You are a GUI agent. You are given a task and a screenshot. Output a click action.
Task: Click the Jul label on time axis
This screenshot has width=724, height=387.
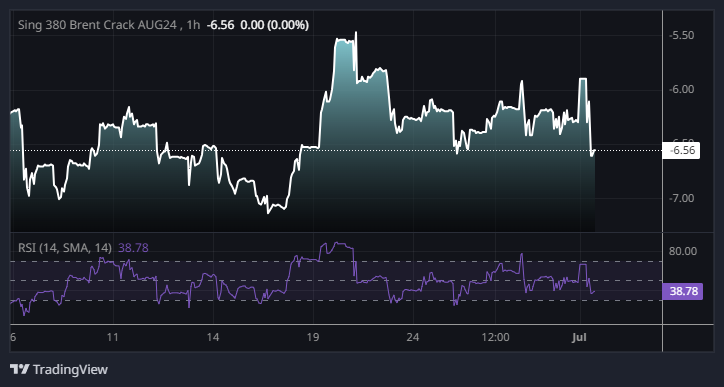pyautogui.click(x=579, y=337)
